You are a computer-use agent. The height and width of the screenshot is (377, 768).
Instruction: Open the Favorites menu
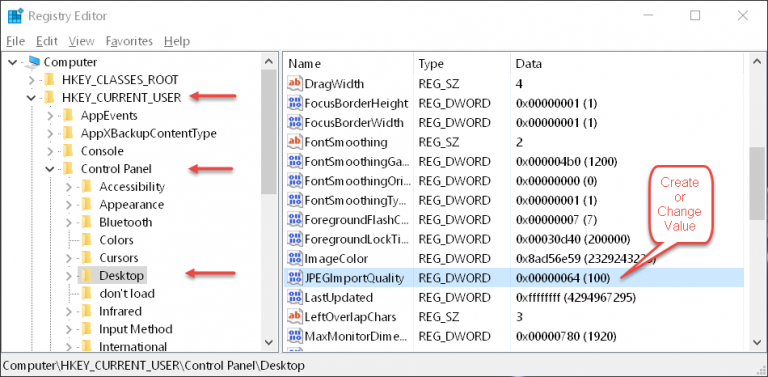pos(129,41)
